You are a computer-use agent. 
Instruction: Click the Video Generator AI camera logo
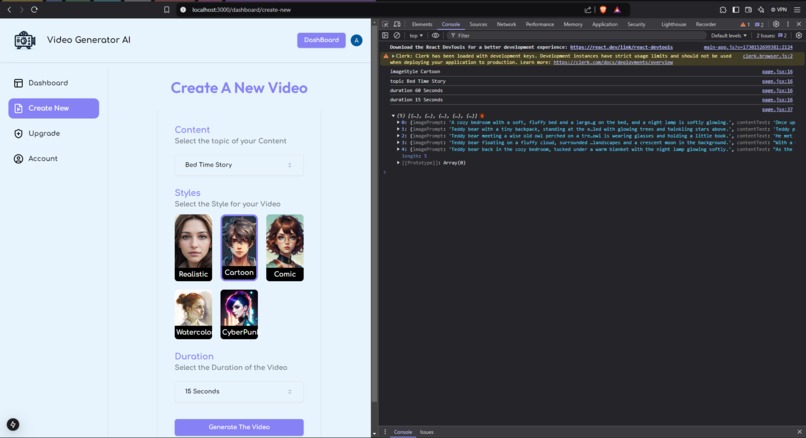coord(25,40)
